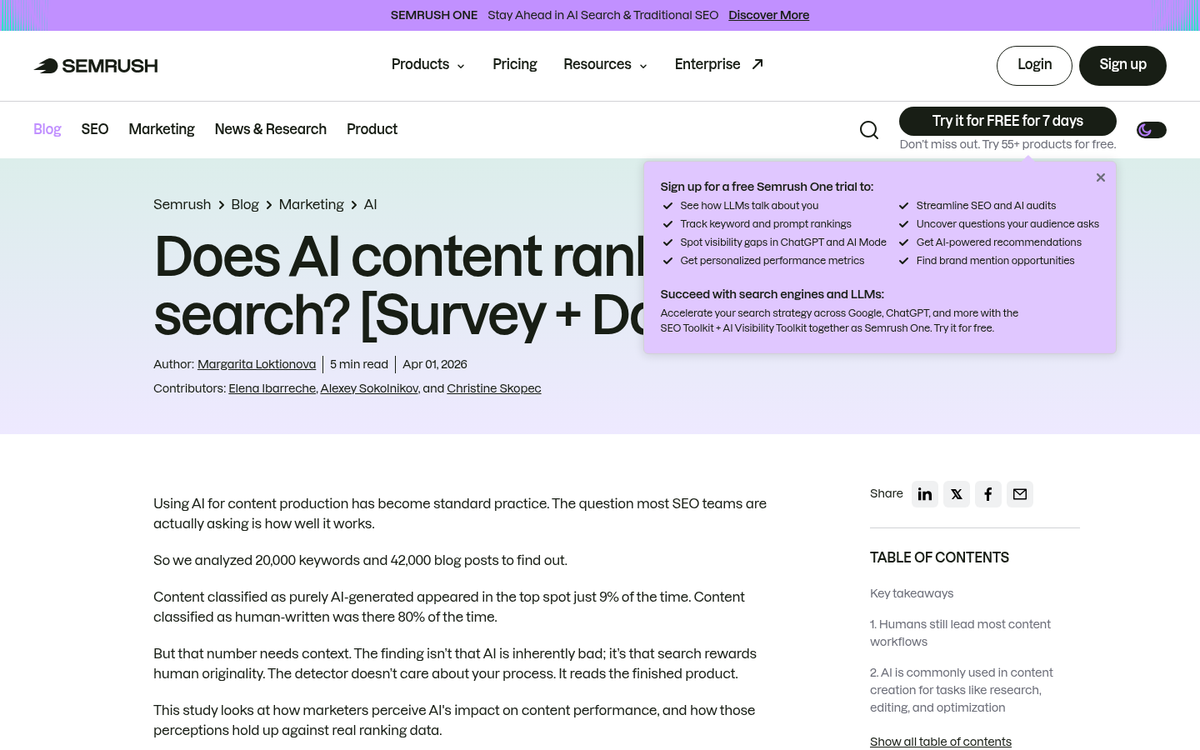Close the Semrush One trial popup
The width and height of the screenshot is (1200, 750).
click(1100, 177)
